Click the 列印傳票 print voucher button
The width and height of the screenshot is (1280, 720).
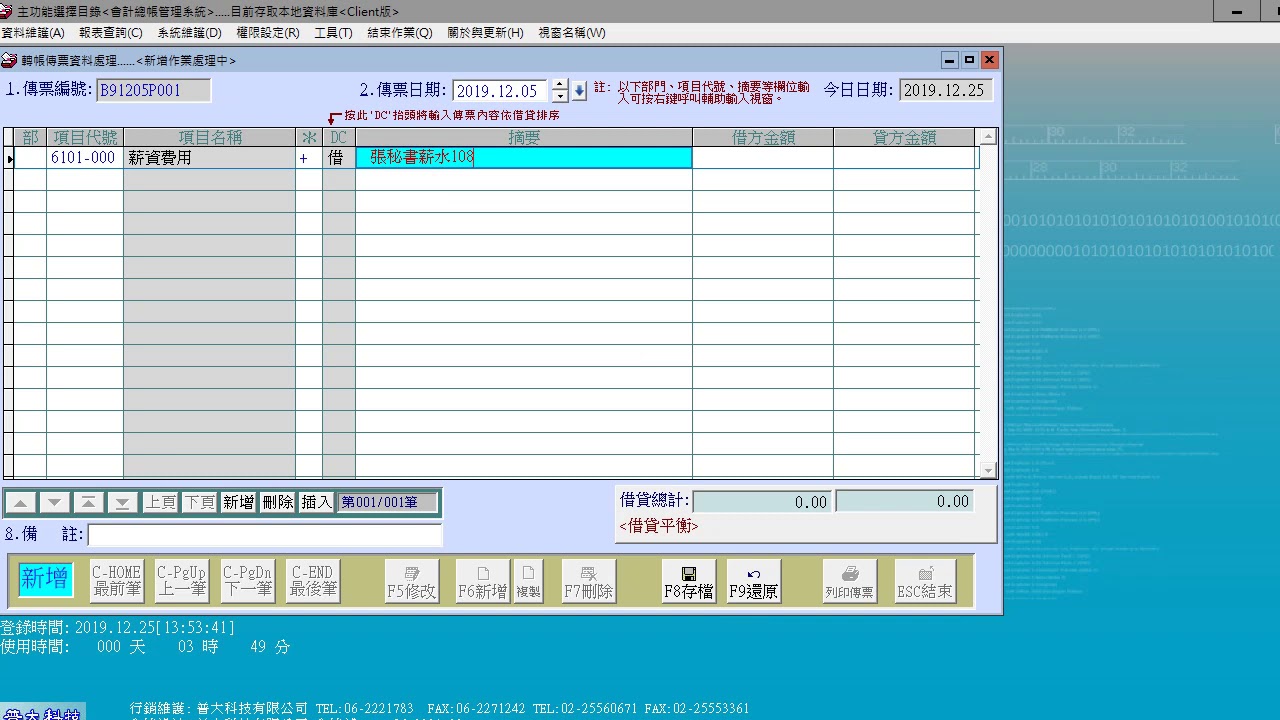(850, 581)
